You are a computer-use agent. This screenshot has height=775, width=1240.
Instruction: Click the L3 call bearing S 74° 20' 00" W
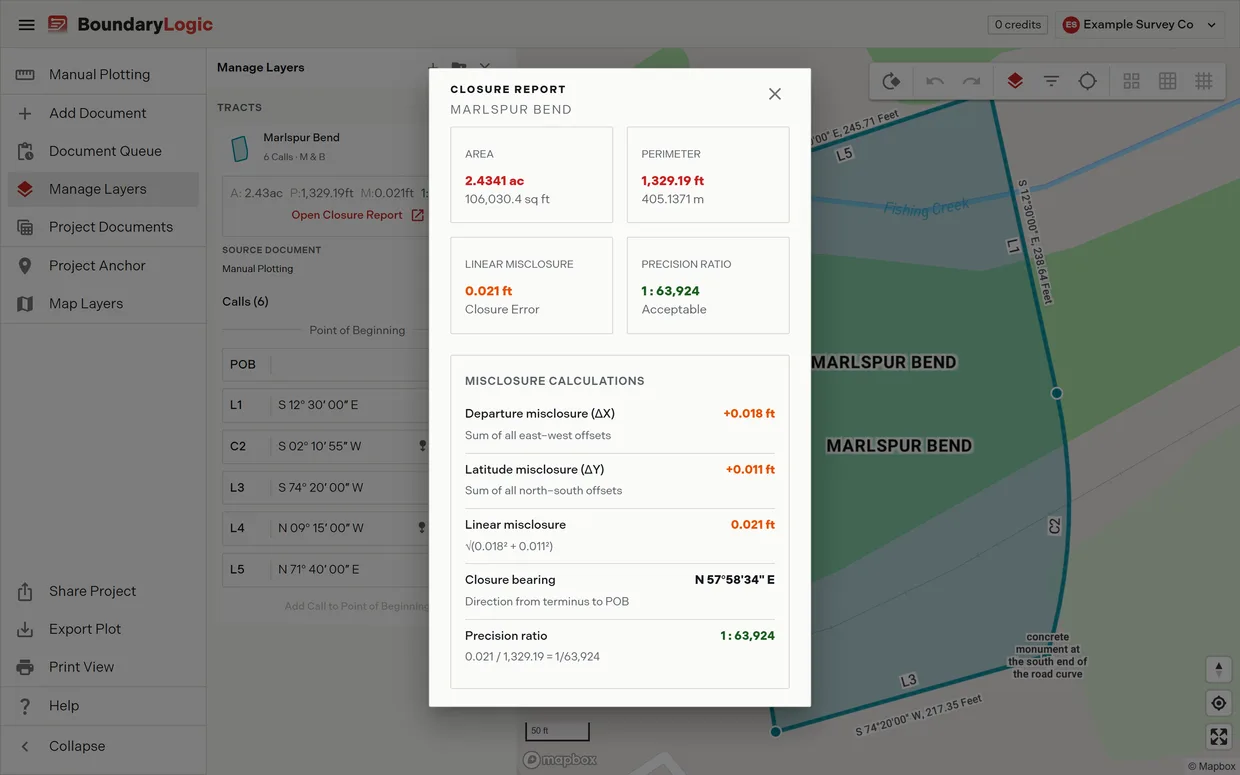(x=321, y=487)
